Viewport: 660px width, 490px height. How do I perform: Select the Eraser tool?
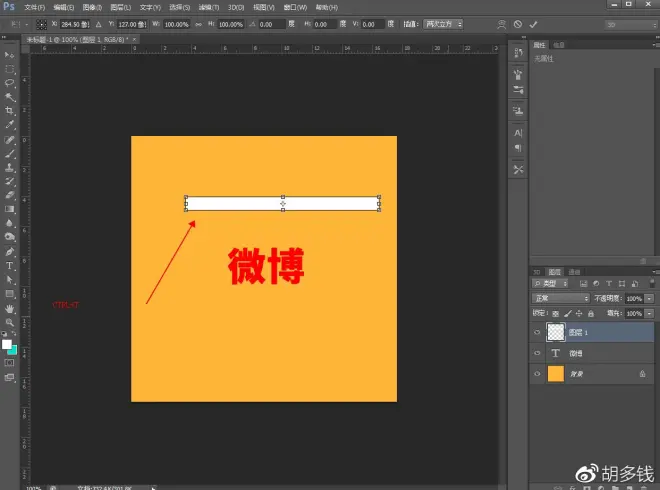click(x=9, y=195)
